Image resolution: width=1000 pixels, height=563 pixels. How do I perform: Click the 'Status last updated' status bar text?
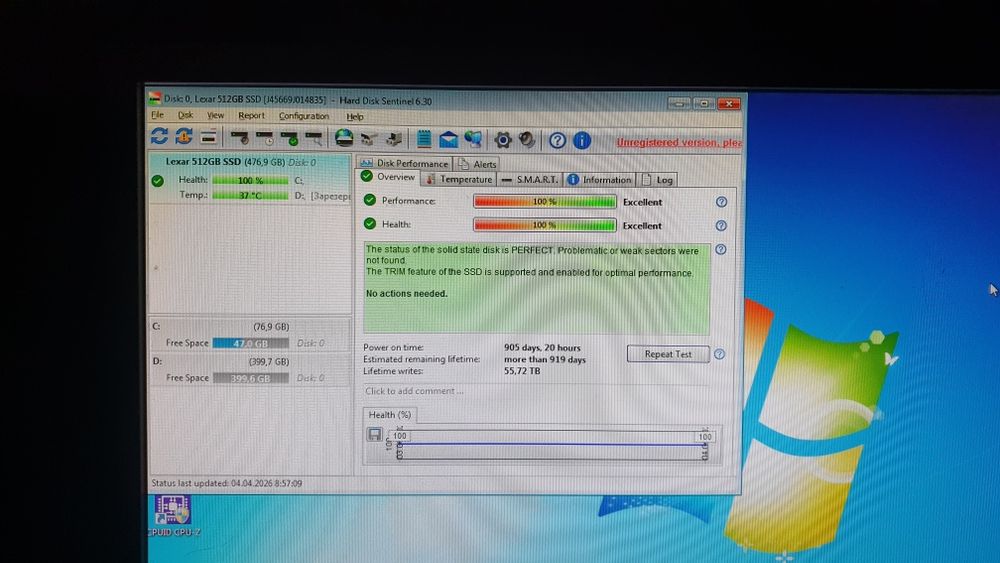click(226, 483)
